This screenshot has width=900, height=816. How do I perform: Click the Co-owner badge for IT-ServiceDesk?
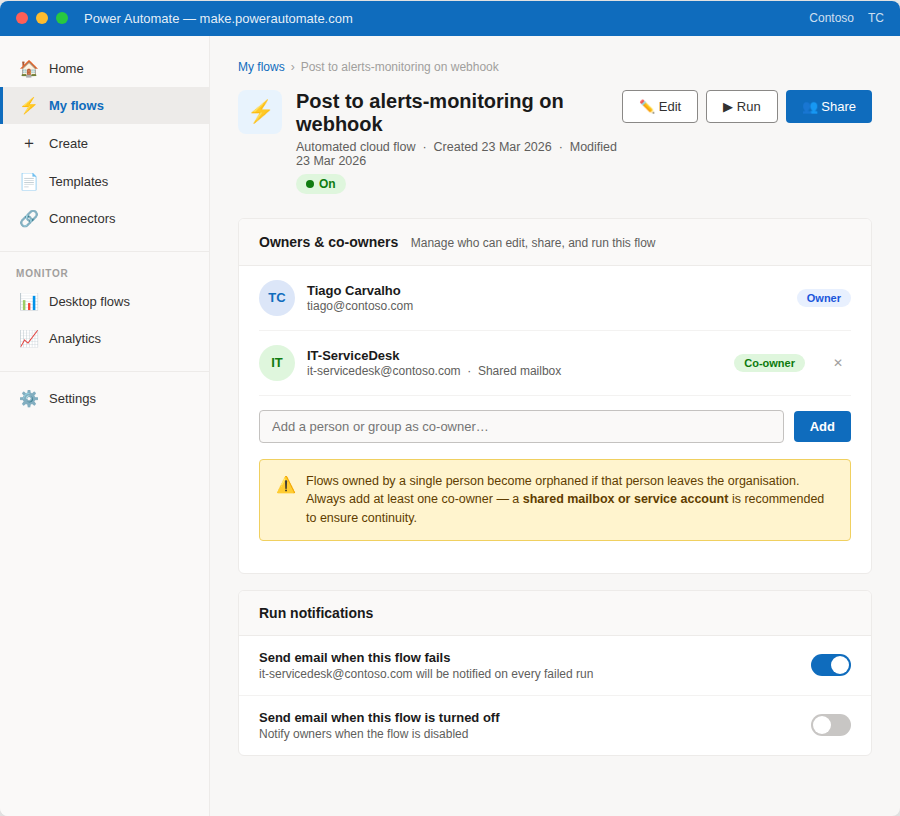pos(769,363)
